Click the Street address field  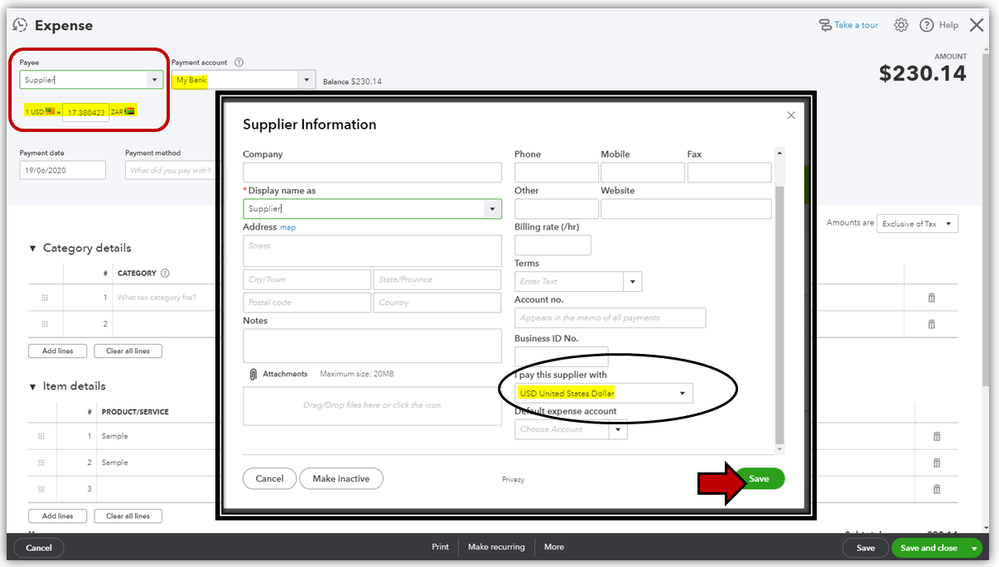372,251
